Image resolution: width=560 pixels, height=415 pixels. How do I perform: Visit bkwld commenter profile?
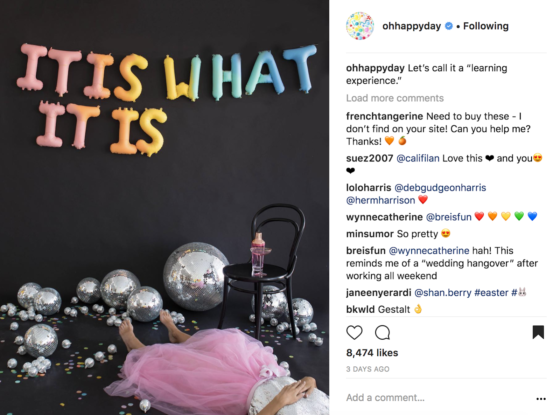click(x=360, y=309)
